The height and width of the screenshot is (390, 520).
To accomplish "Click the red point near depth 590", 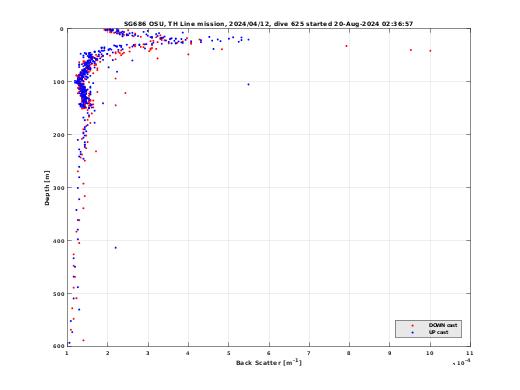I will pos(83,340).
